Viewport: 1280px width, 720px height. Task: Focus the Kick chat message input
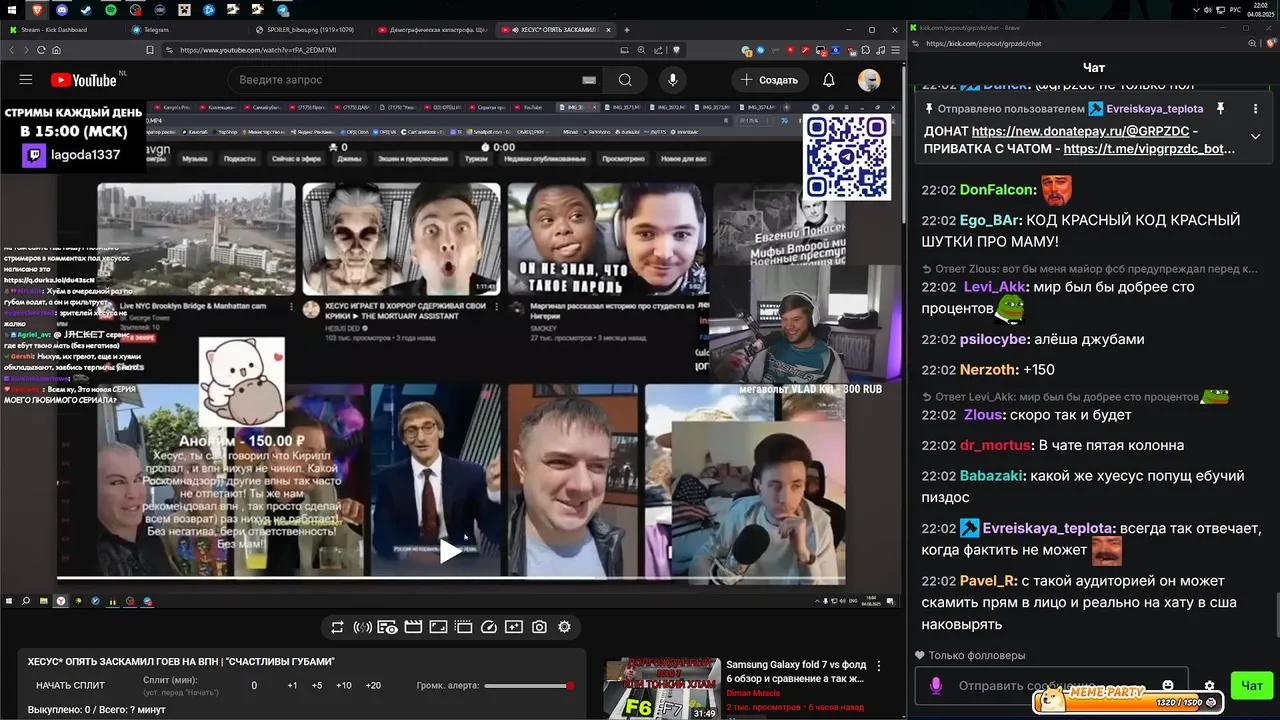coord(1050,686)
